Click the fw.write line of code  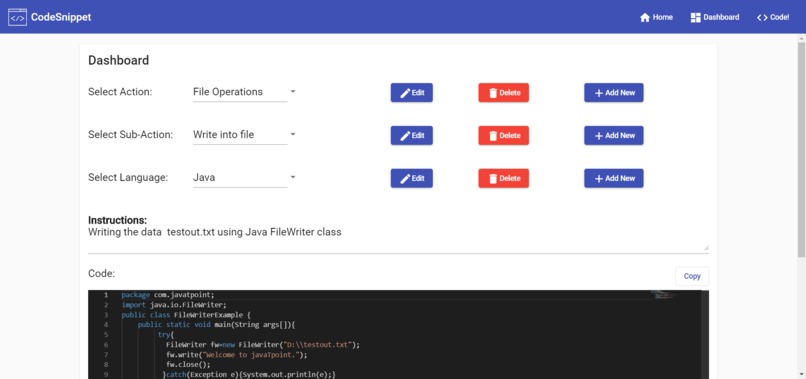coord(236,354)
